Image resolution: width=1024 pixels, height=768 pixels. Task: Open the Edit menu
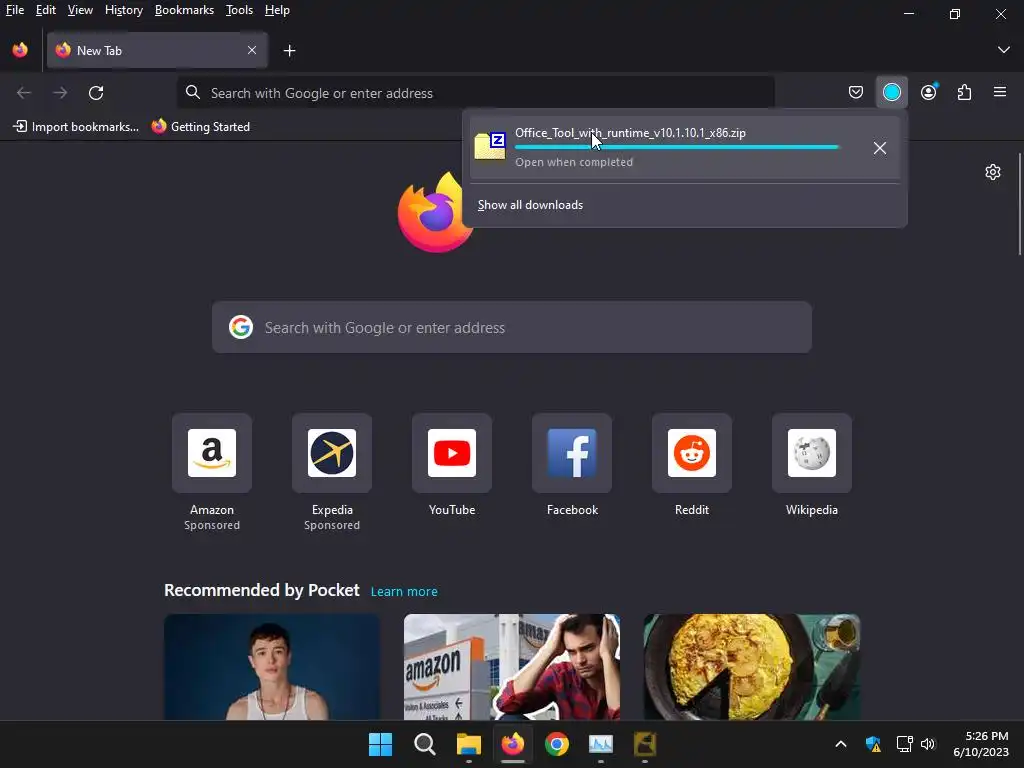tap(45, 10)
